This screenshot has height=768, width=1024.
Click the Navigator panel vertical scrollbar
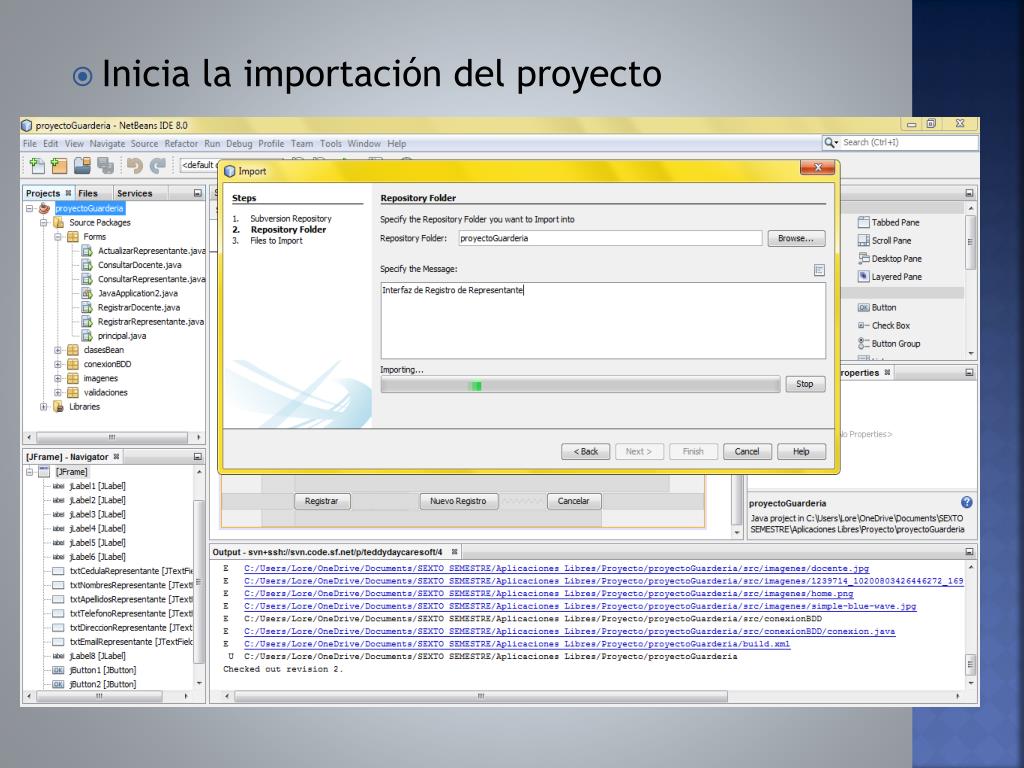(199, 581)
